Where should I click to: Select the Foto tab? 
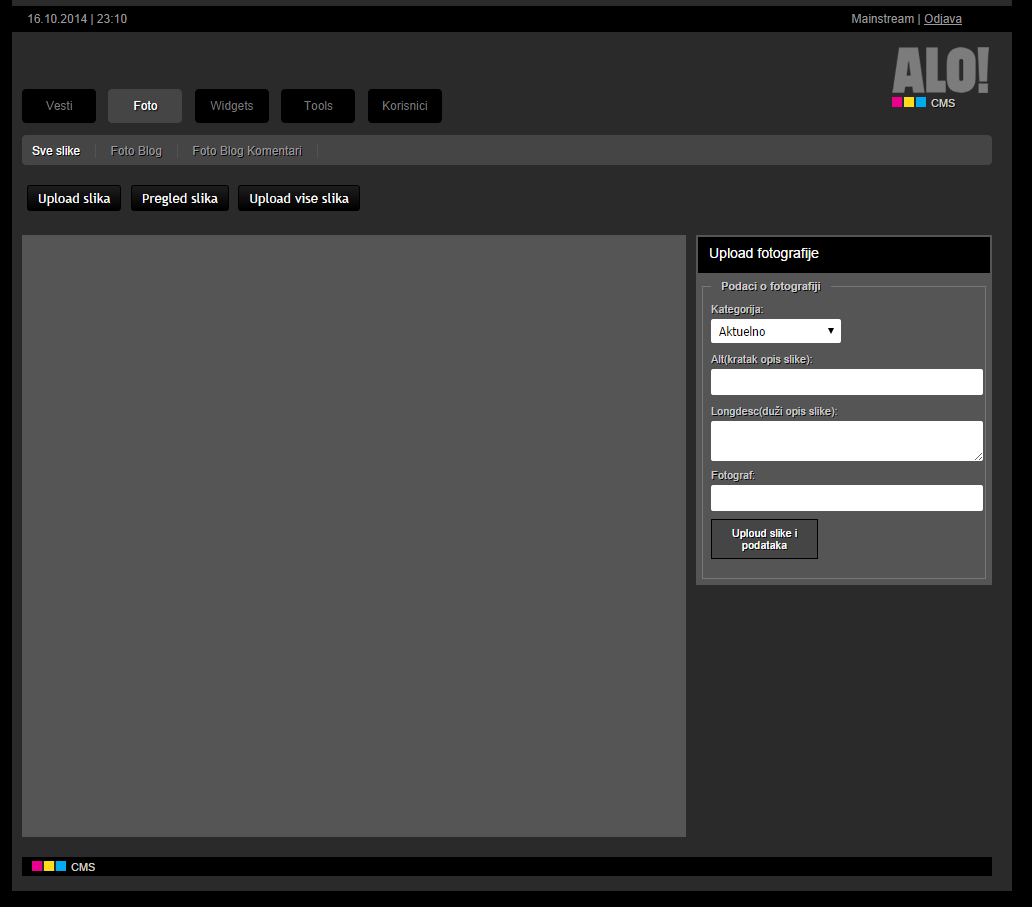[x=145, y=106]
